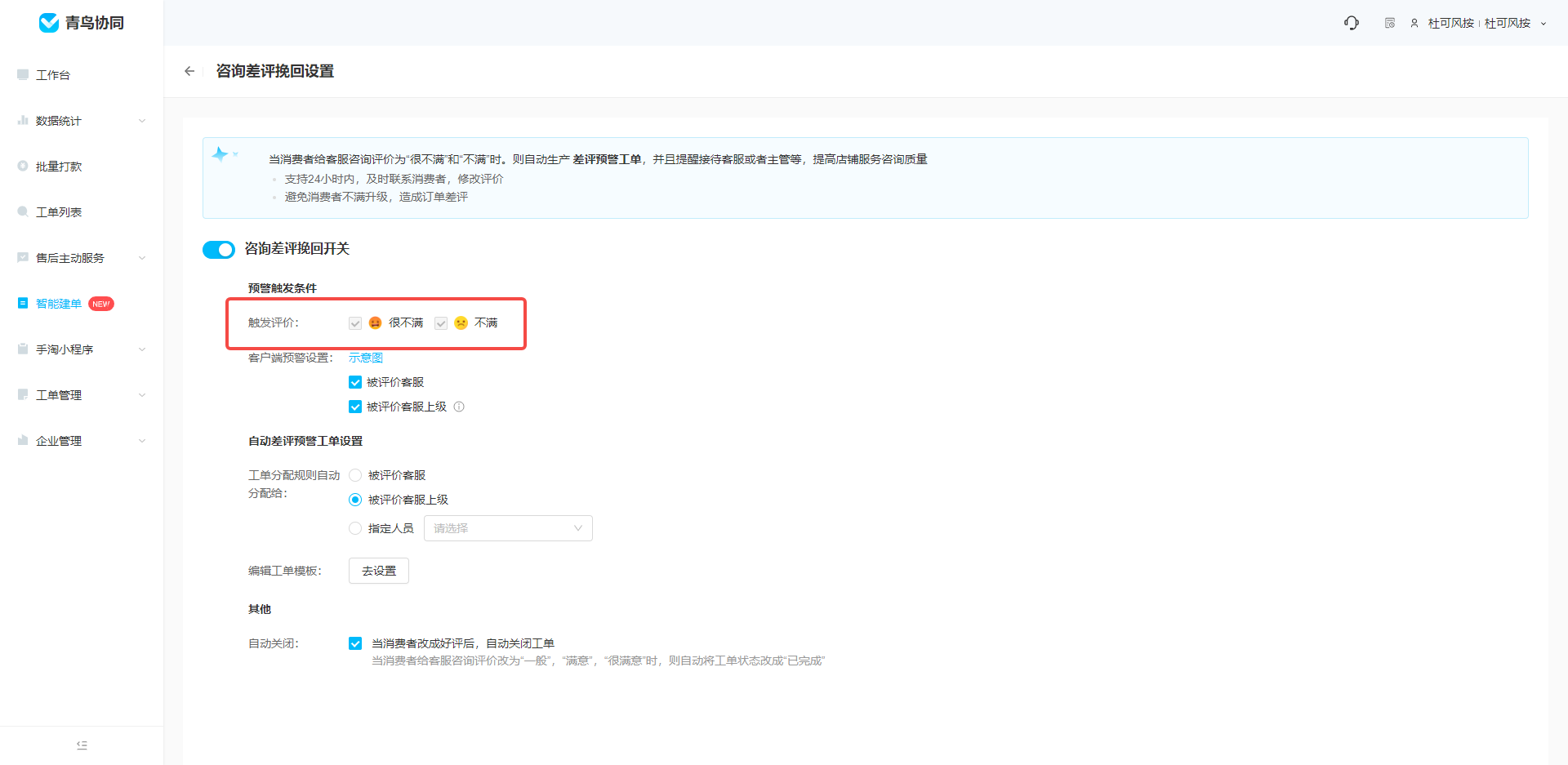Click the 咨询差评挽回设置 page title

point(275,71)
